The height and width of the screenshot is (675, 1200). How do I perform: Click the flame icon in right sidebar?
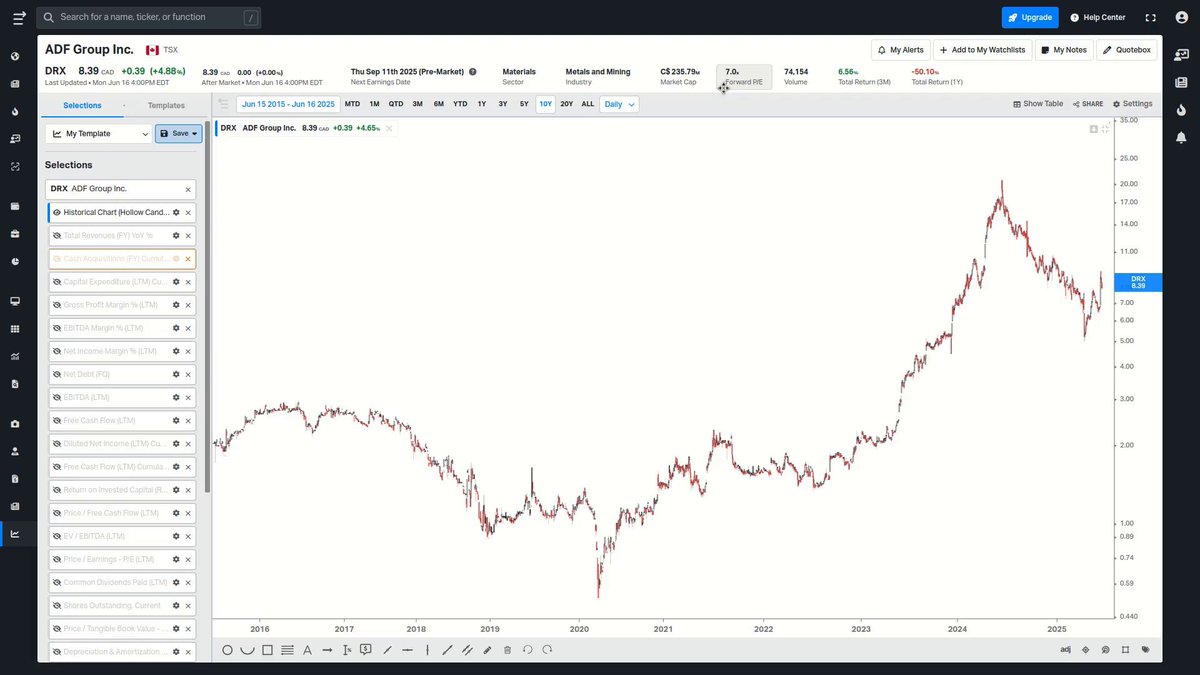pyautogui.click(x=1181, y=110)
